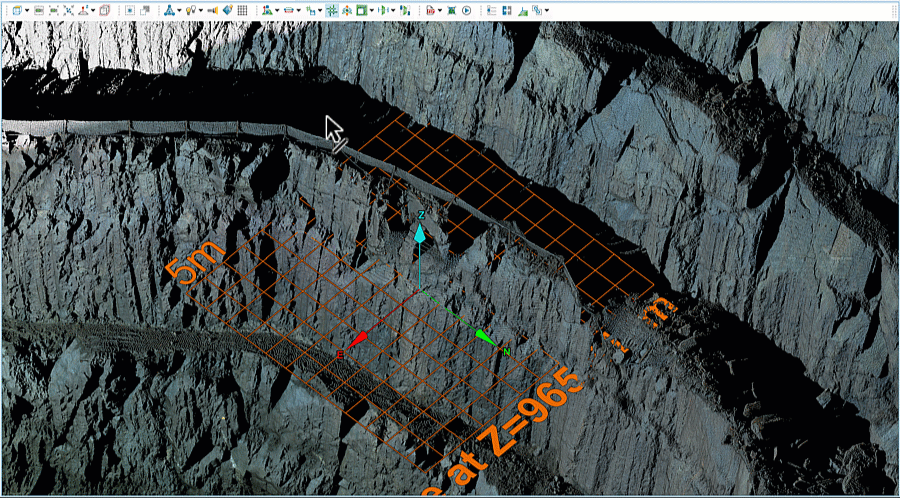Click the green-framed window layout icon

360,10
